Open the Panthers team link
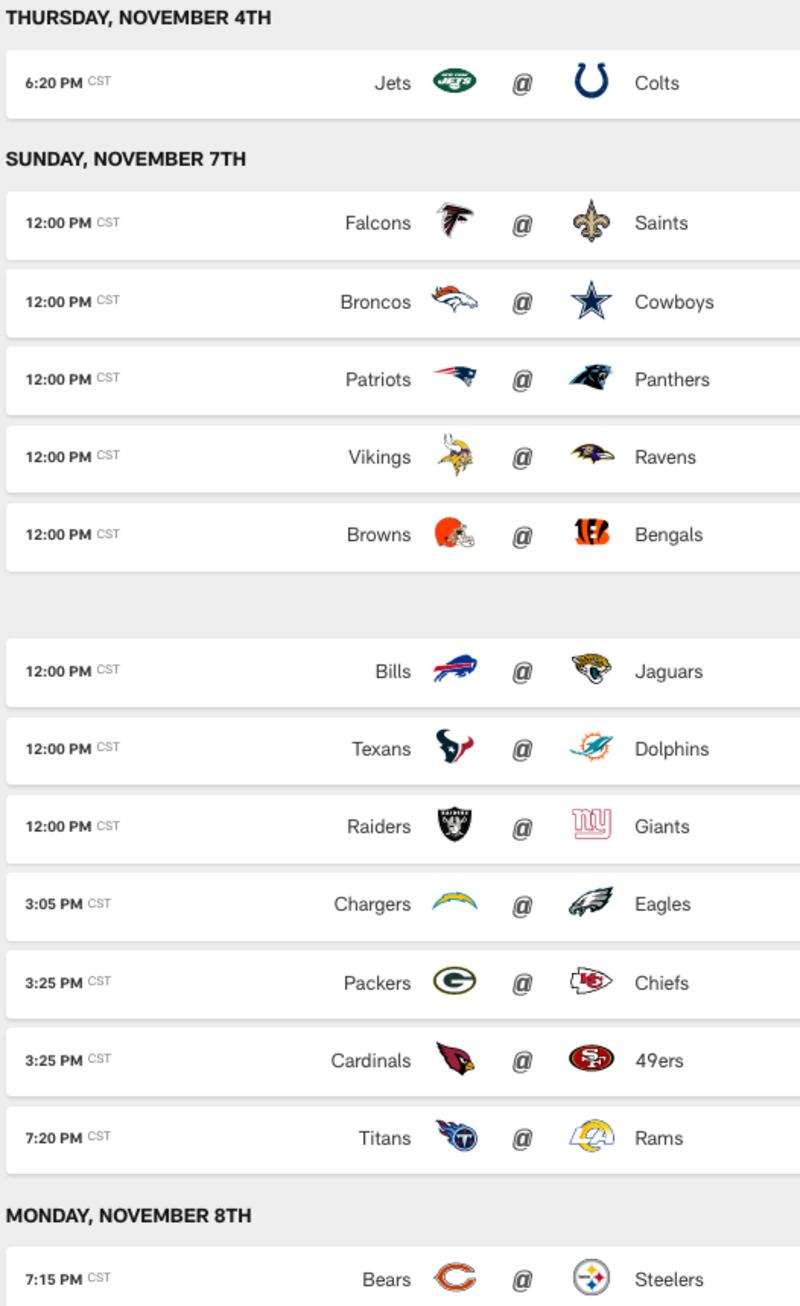The height and width of the screenshot is (1306, 800). pos(672,379)
